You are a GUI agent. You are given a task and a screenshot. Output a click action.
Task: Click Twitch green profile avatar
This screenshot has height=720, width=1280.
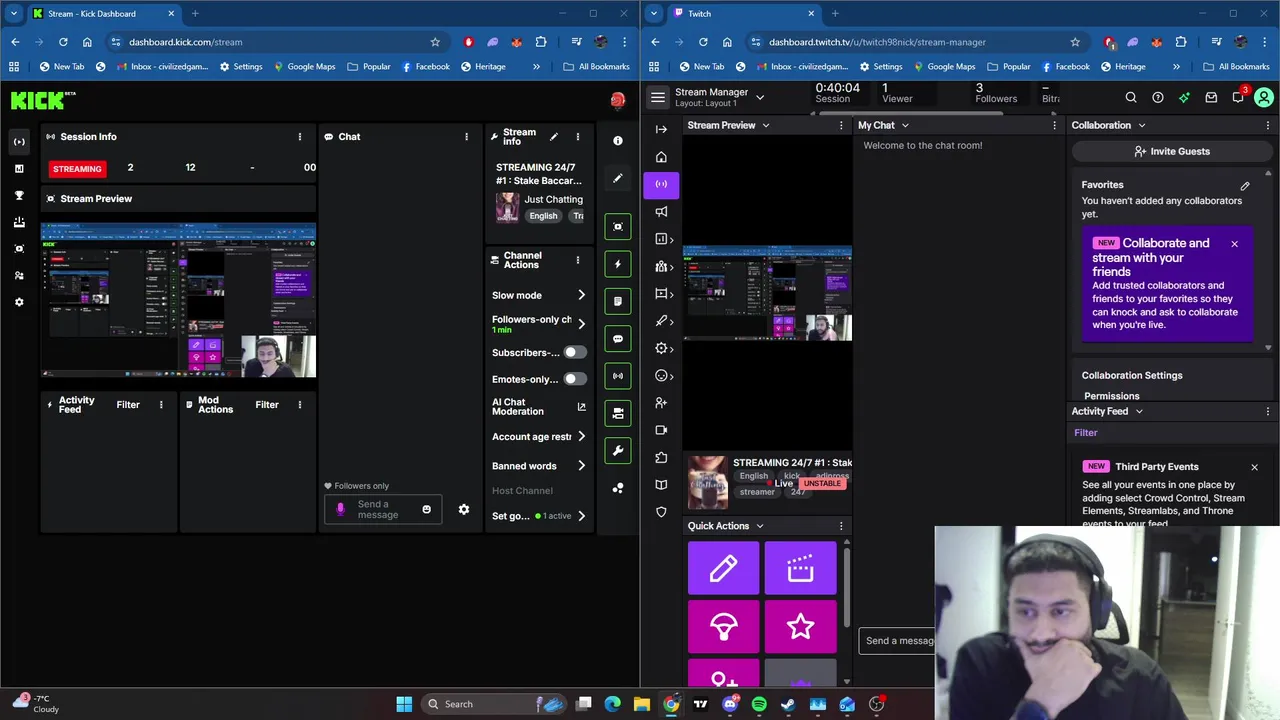click(1264, 98)
